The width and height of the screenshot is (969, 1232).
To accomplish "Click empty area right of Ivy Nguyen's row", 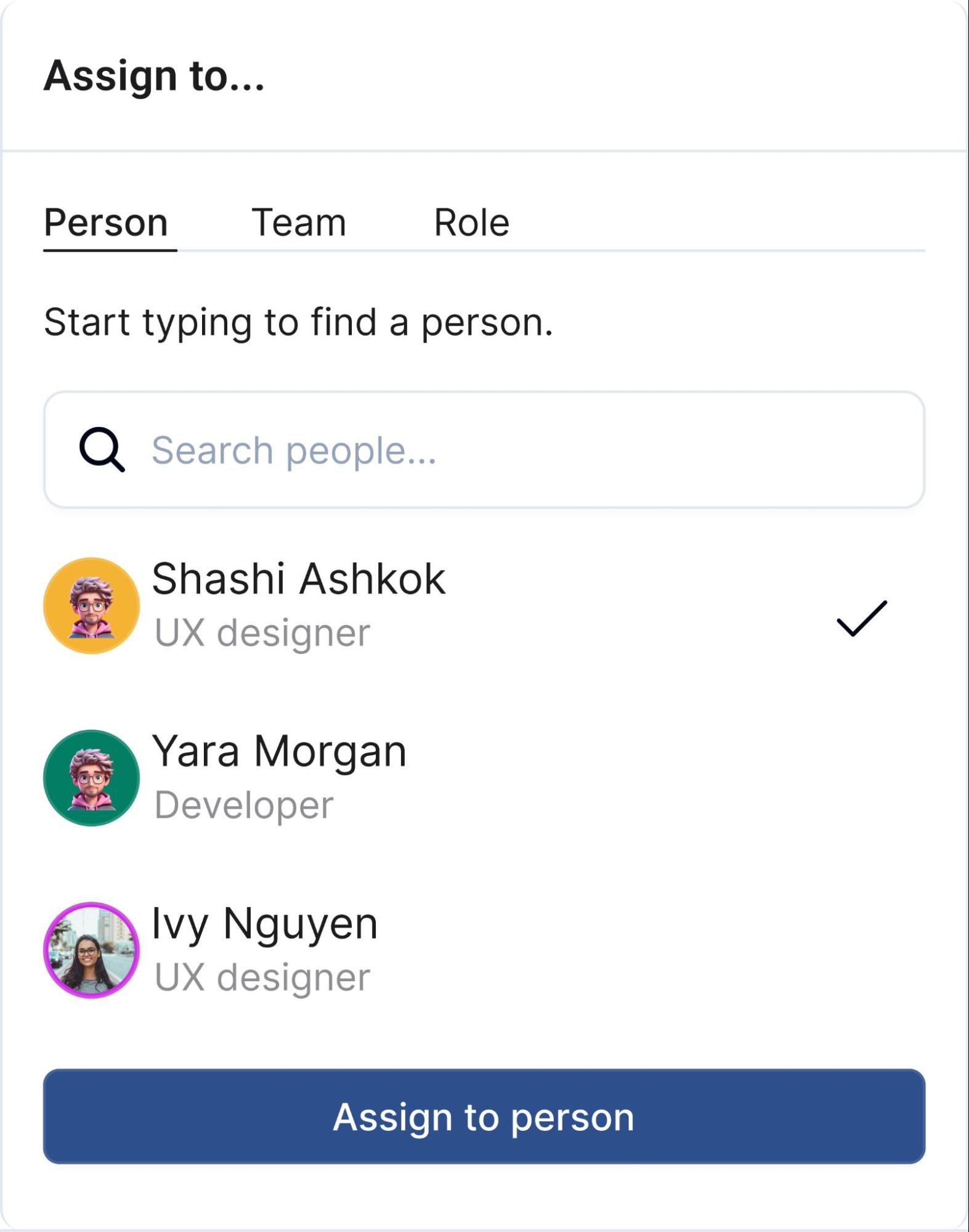I will [678, 950].
